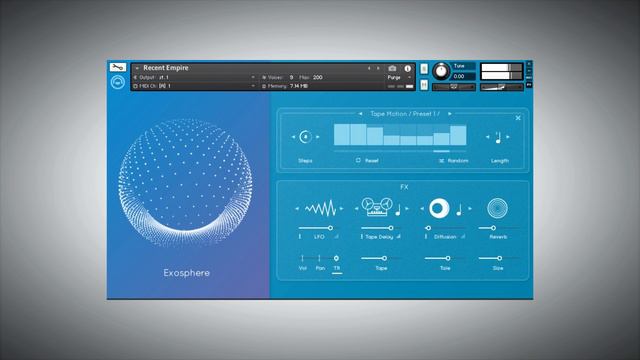
Task: Click the Exosphere sphere graphic
Action: 185,182
